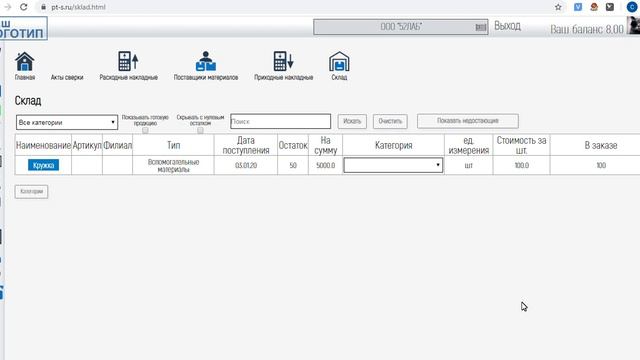The image size is (640, 360).
Task: Click Филиал column header
Action: (x=118, y=145)
